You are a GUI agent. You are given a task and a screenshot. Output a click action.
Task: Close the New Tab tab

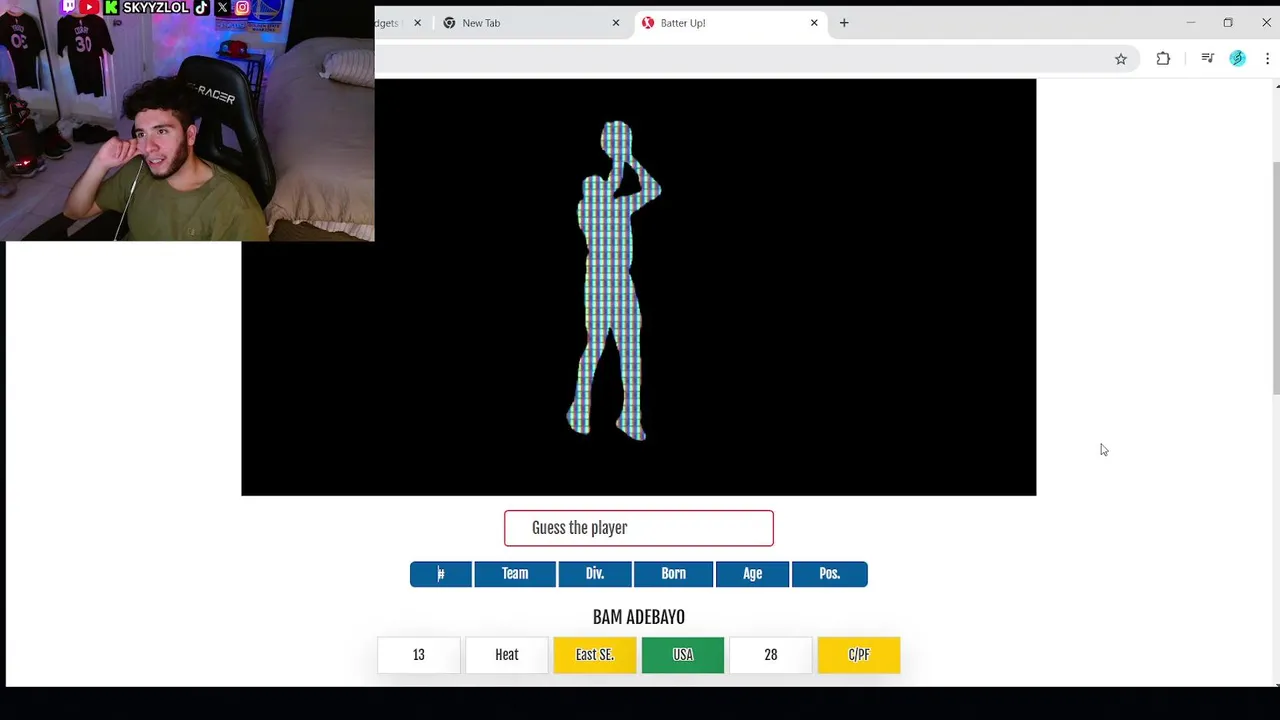616,23
